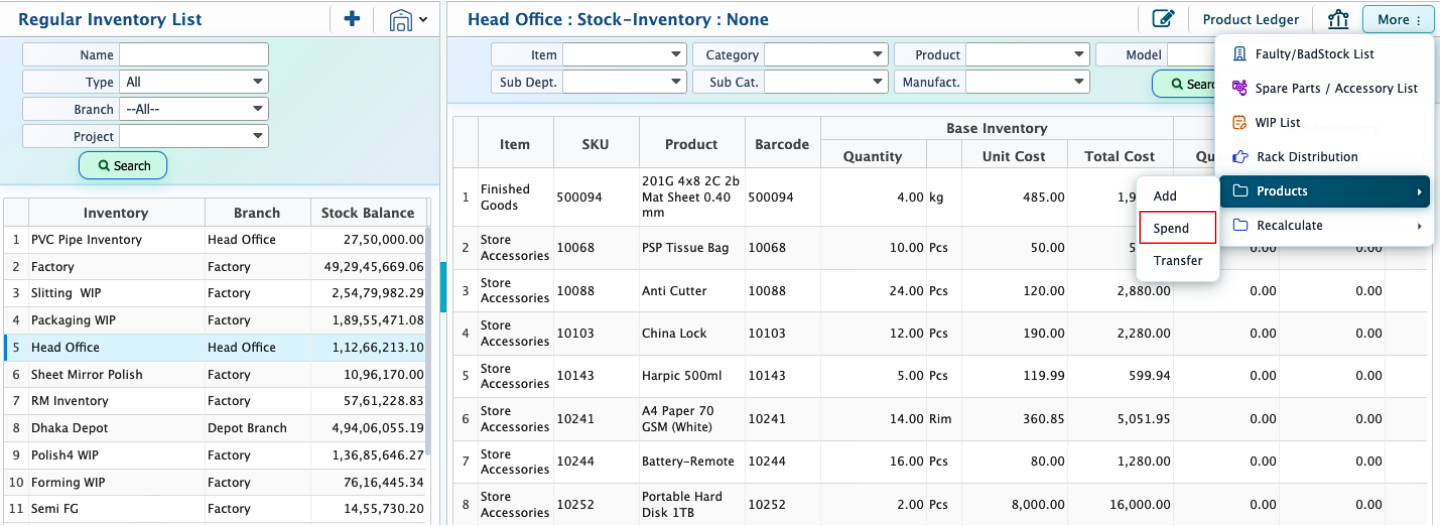The image size is (1440, 526).
Task: Click the Barcode column header
Action: [x=782, y=144]
